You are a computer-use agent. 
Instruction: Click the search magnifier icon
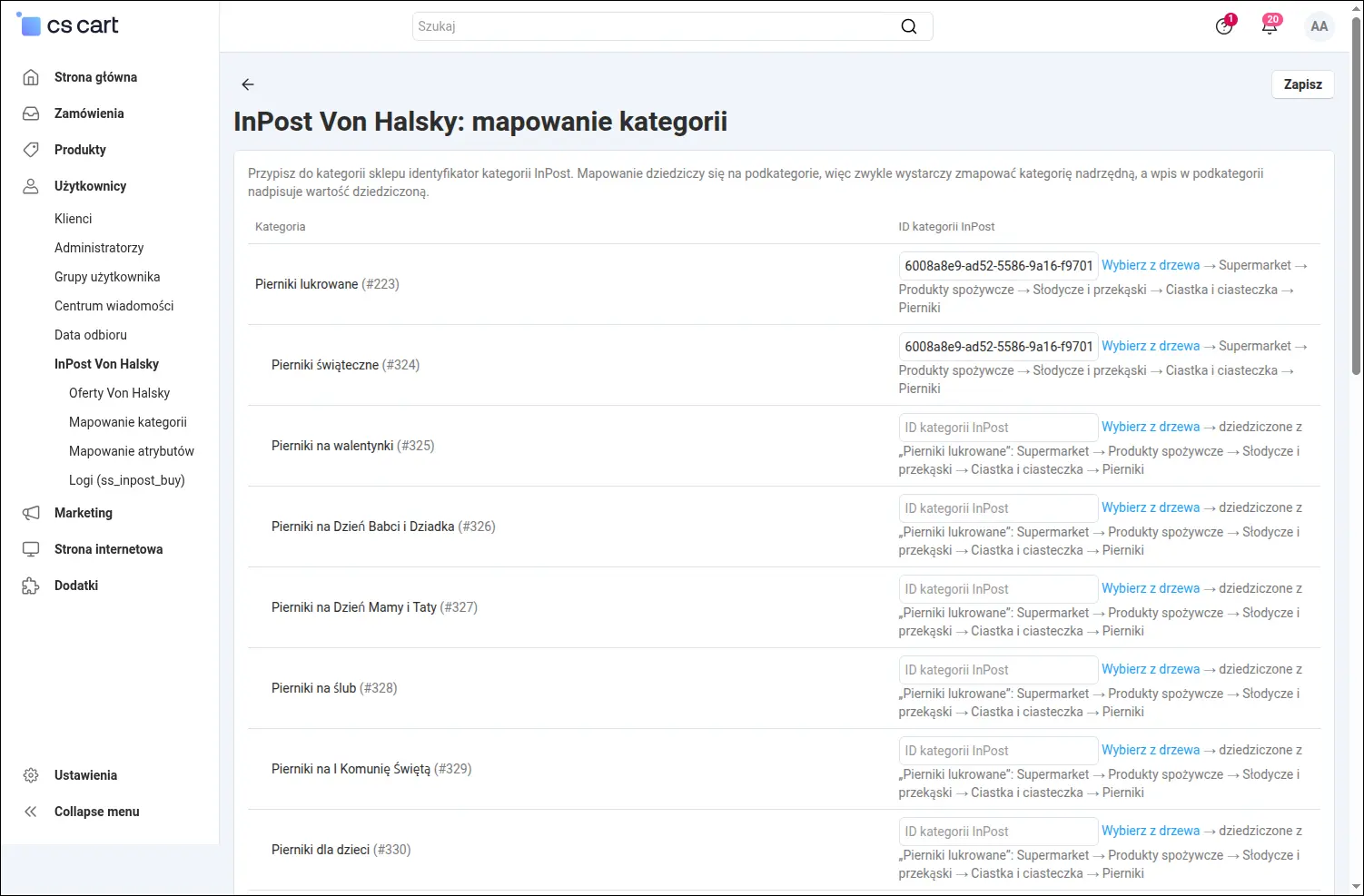tap(908, 26)
